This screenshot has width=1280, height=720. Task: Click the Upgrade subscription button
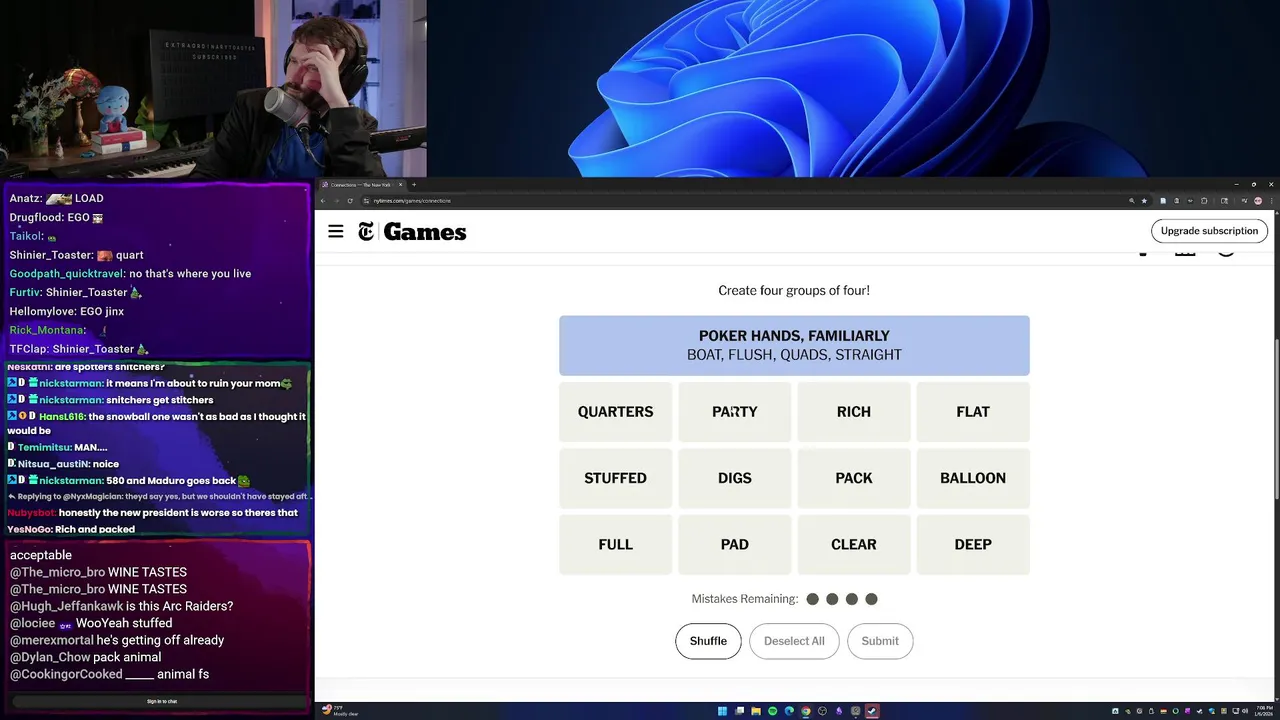coord(1209,231)
